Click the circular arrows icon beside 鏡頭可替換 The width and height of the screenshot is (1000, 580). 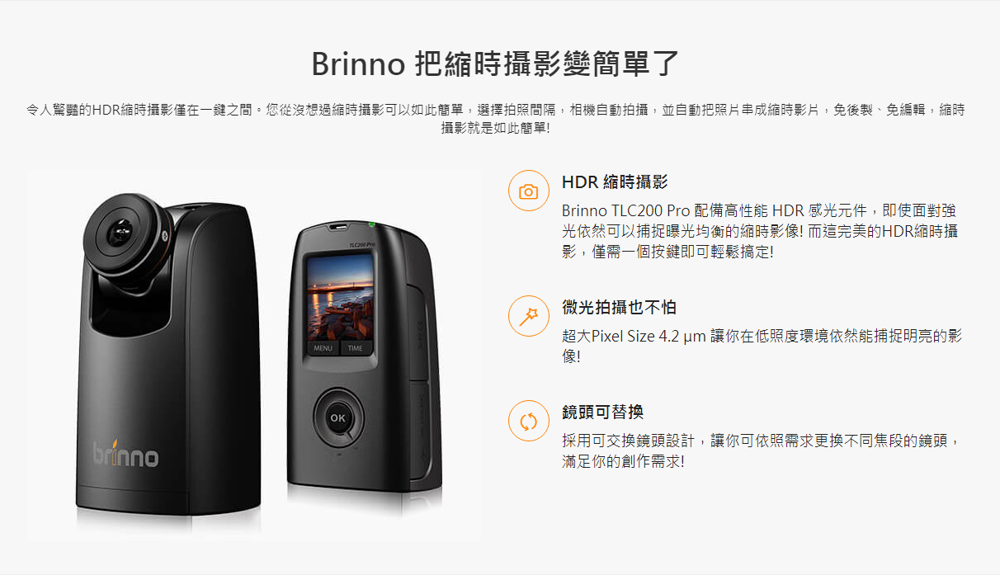tap(528, 421)
